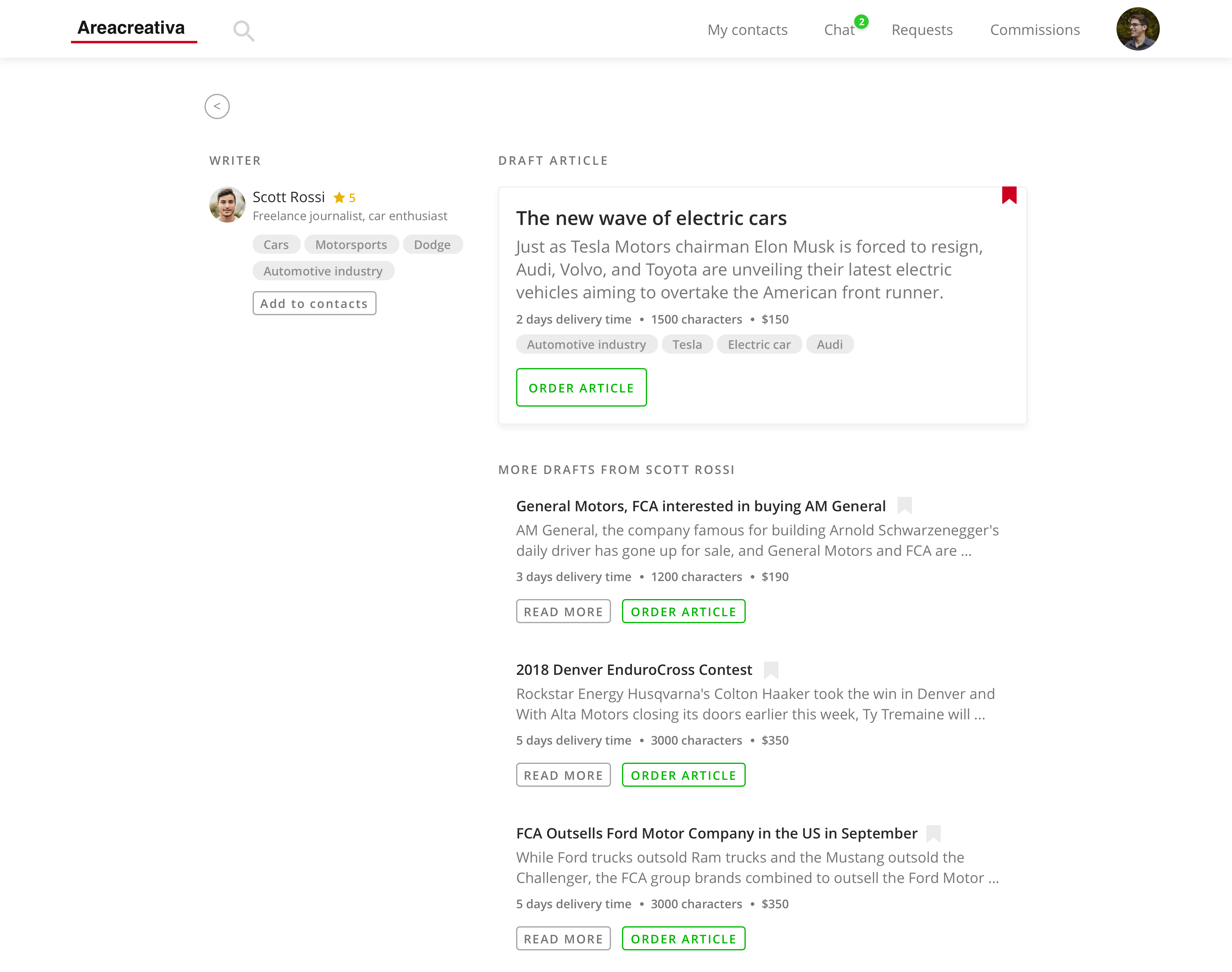1232x972 pixels.
Task: Bookmark the FCA Outsells Ford draft
Action: (933, 833)
